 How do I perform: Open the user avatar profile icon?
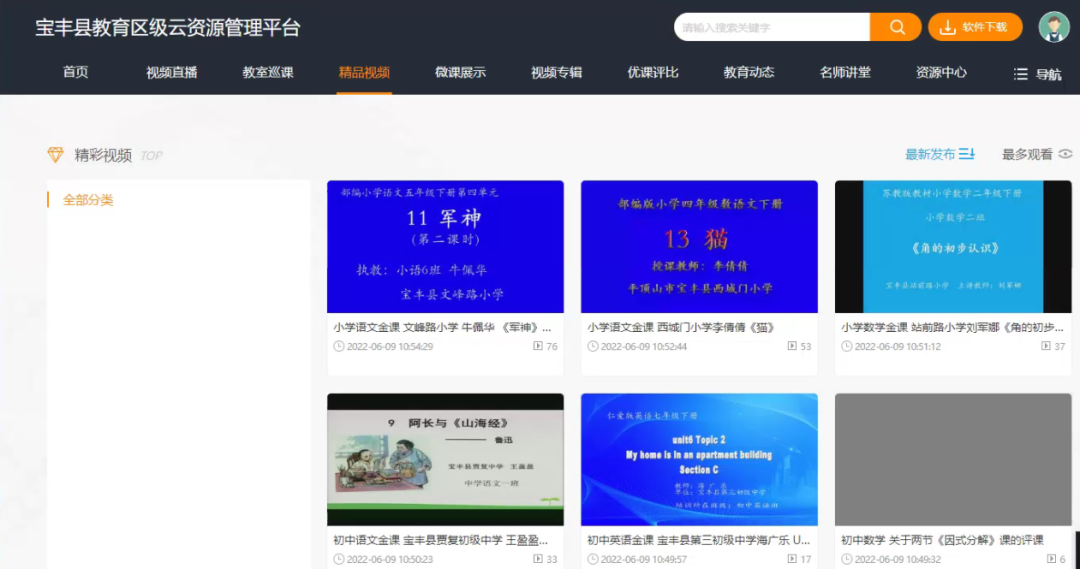click(1054, 27)
